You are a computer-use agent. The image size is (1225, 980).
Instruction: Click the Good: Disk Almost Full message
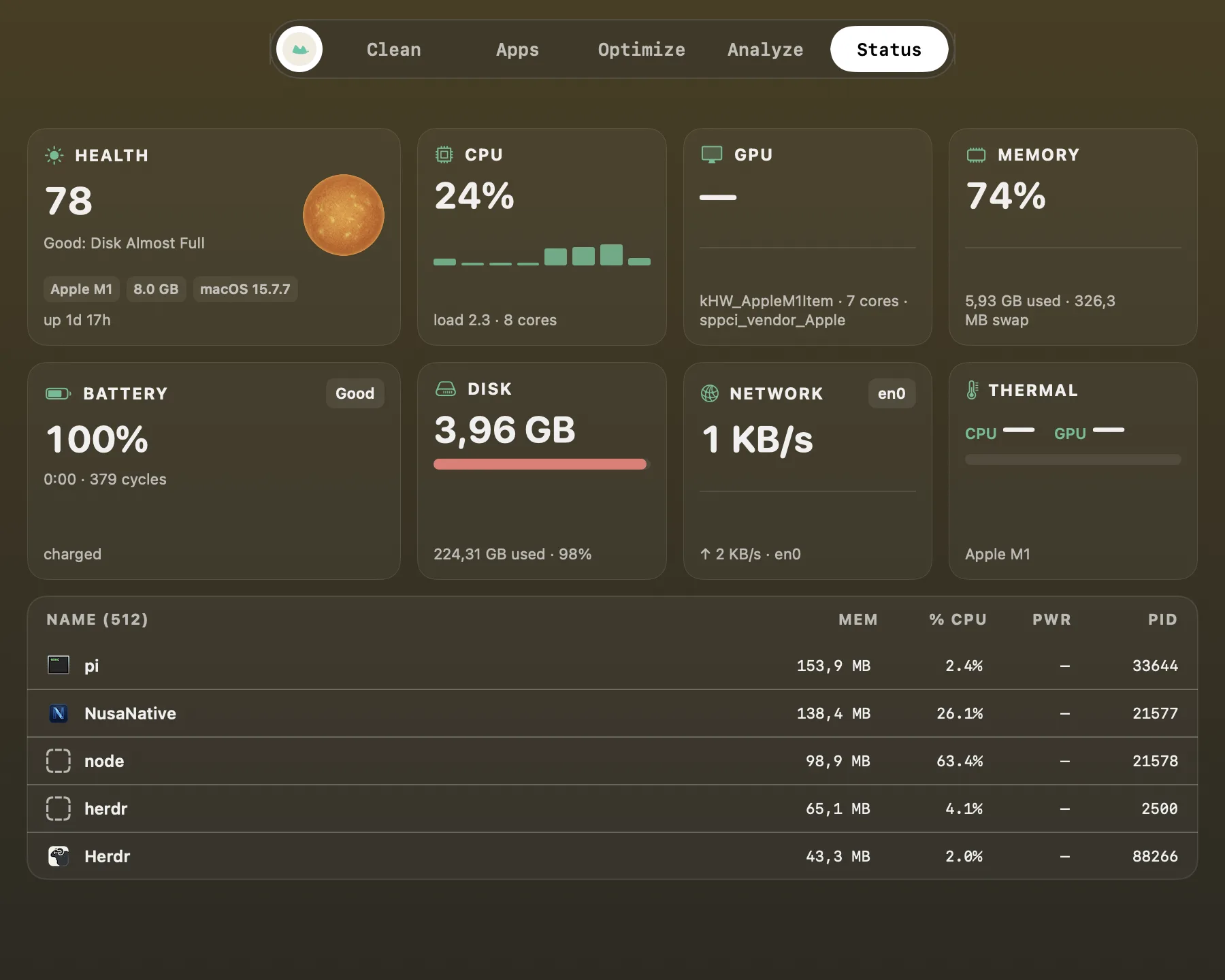point(124,243)
